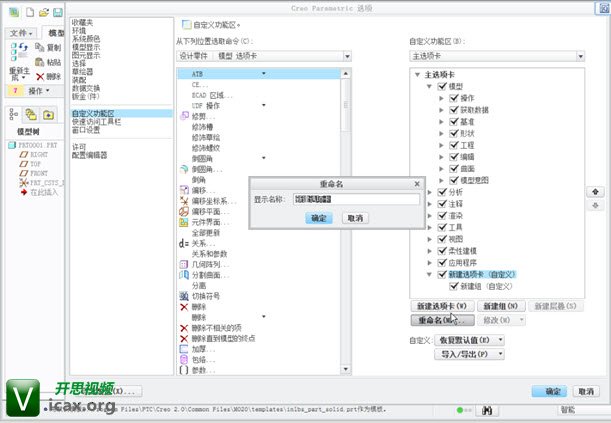Uncheck the 新建选项卡 (自定义) checkbox

(x=442, y=274)
